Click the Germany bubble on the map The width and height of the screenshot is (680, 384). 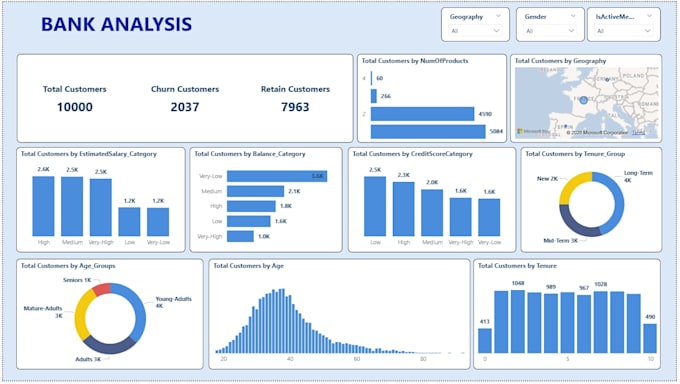(x=607, y=80)
